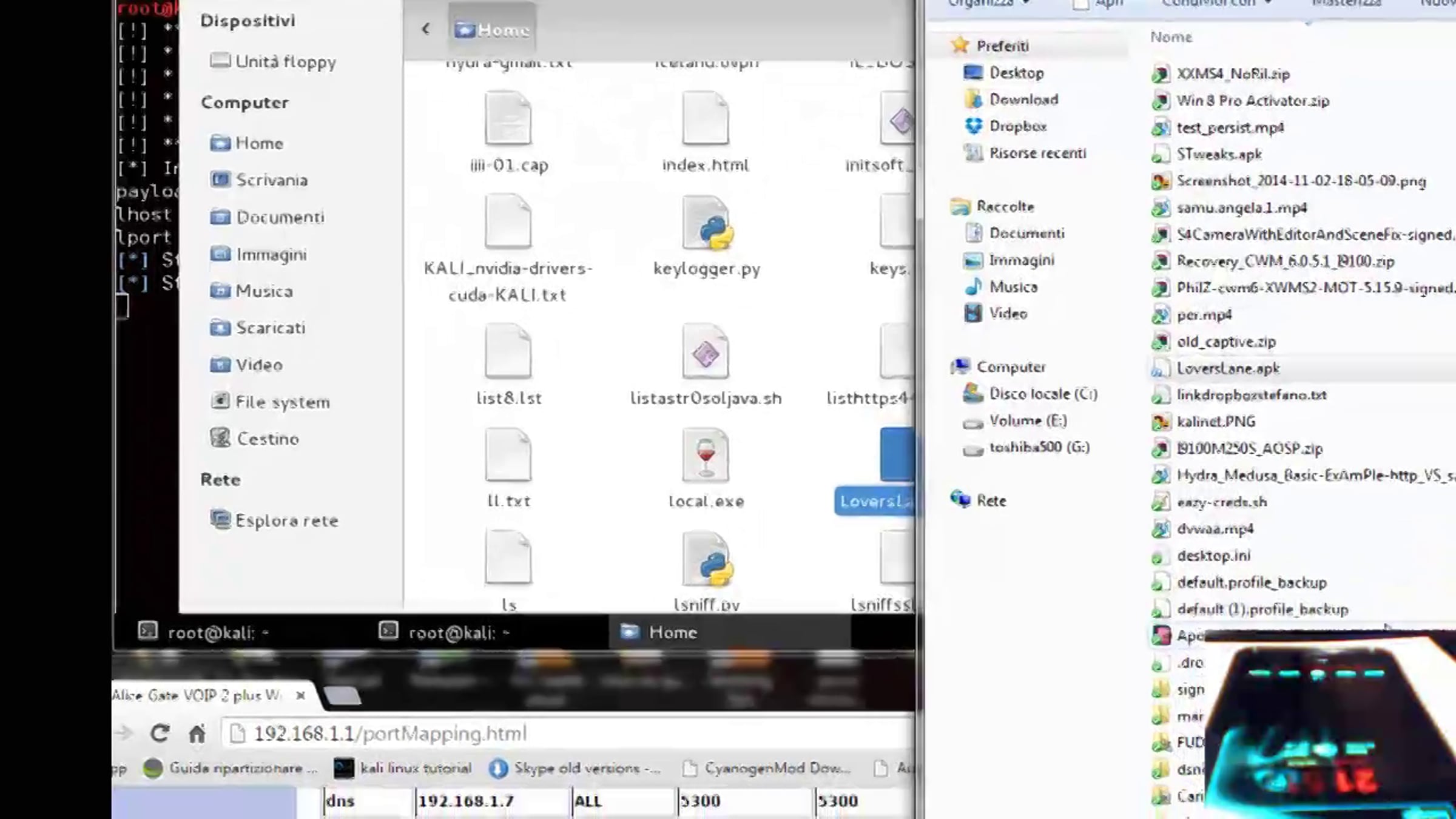Image resolution: width=1456 pixels, height=819 pixels.
Task: Switch to second root@kali terminal tab
Action: pyautogui.click(x=459, y=633)
